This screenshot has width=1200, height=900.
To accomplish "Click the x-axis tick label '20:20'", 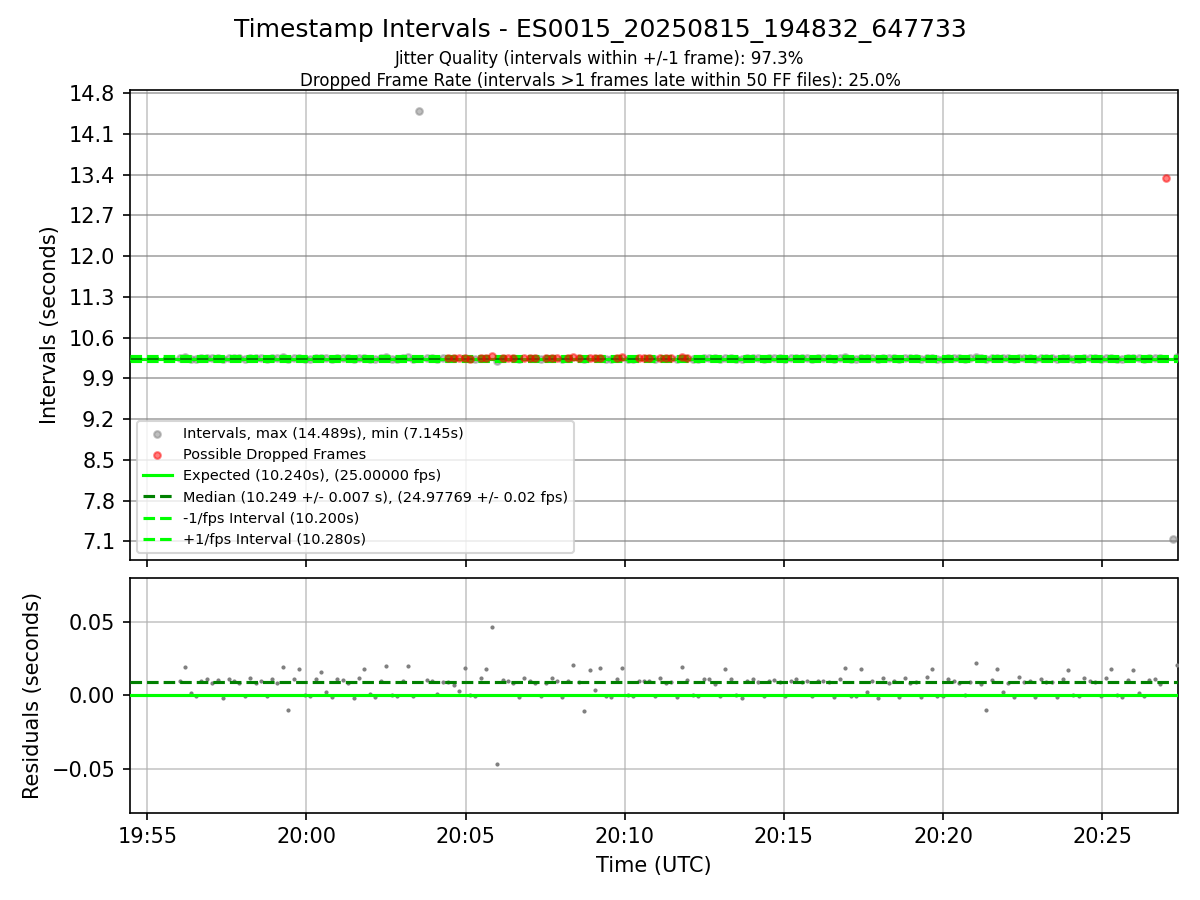I will tap(943, 835).
